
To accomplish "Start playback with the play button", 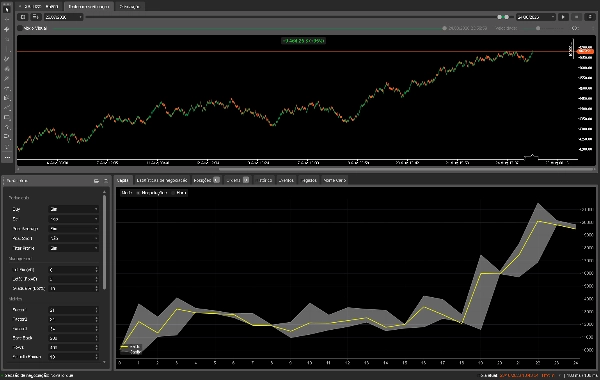I will point(563,17).
